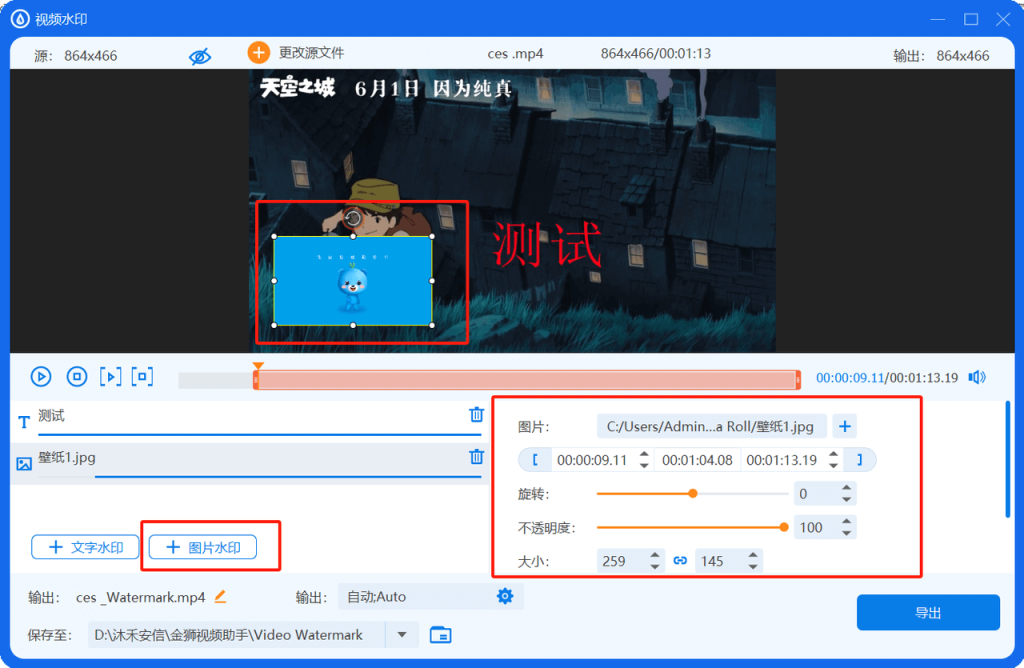
Task: Select the red 测试 text in preview
Action: 547,245
